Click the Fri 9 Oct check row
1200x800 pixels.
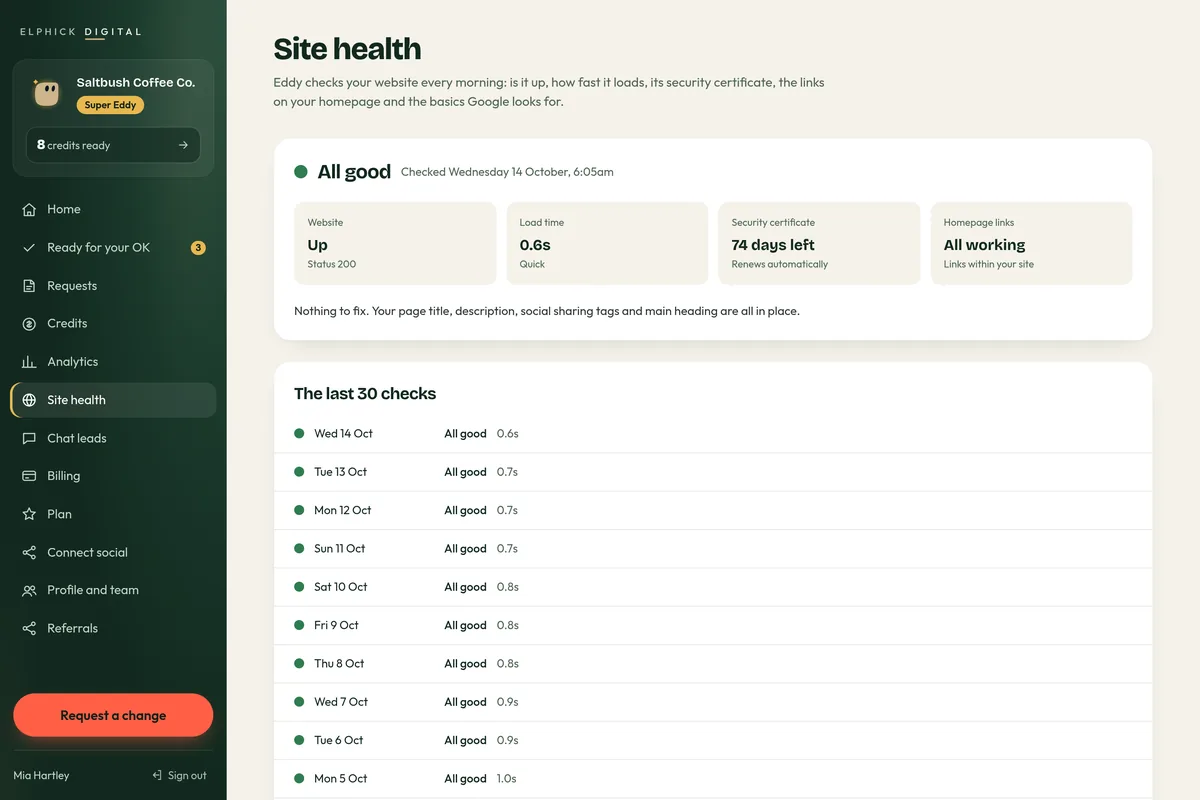tap(713, 625)
